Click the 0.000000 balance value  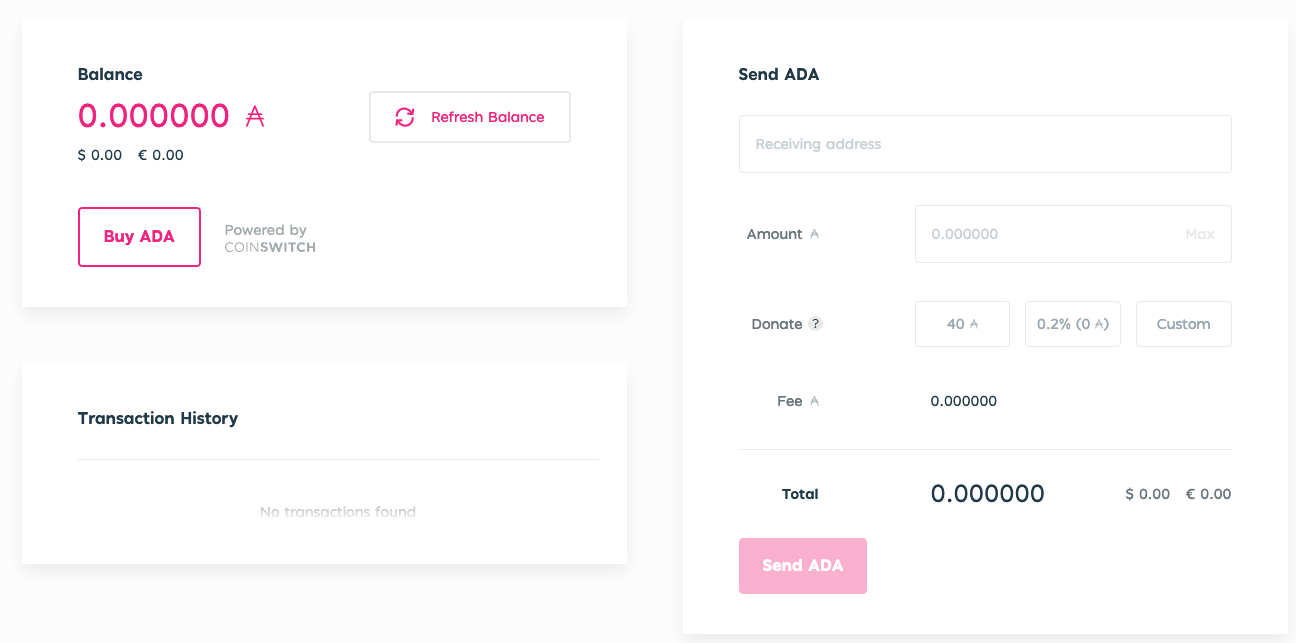pyautogui.click(x=154, y=116)
